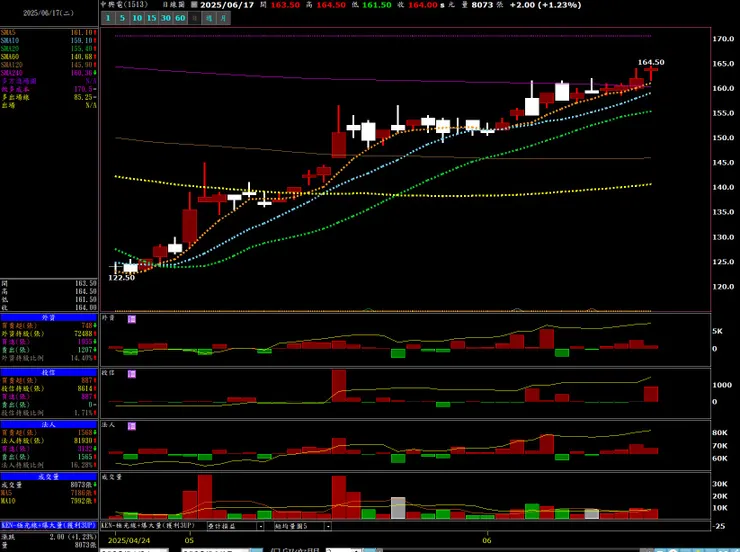
Task: Click the 法人持股比例 16.28% row
Action: tap(49, 465)
